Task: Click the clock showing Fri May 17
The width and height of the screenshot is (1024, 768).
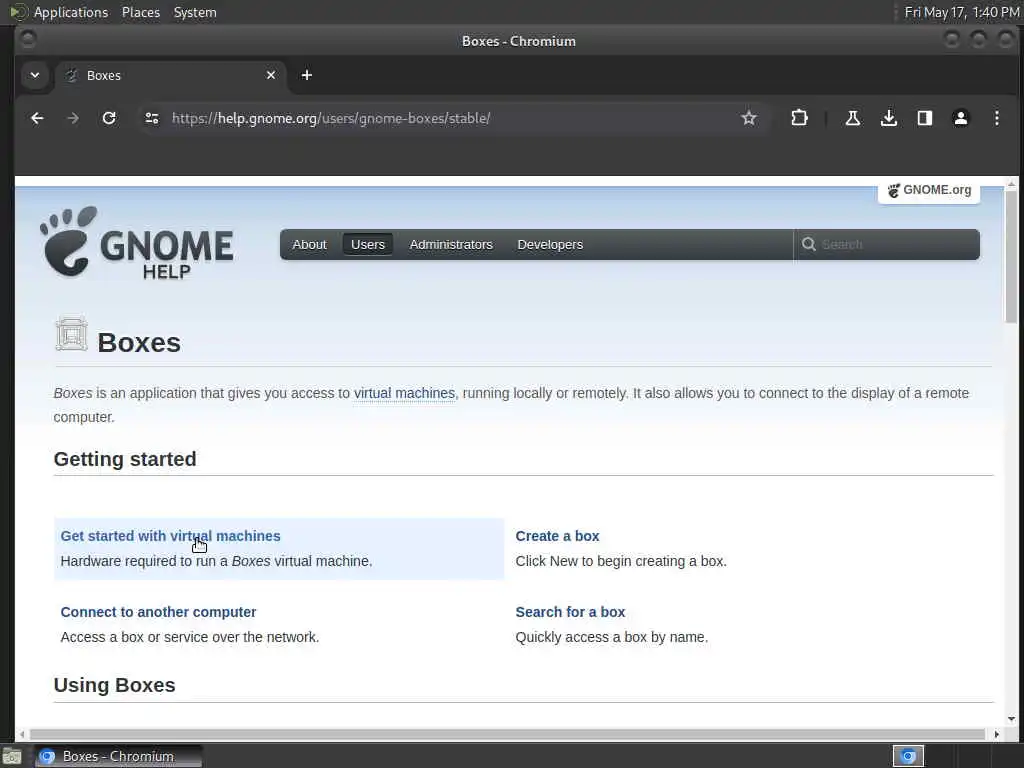Action: [961, 12]
